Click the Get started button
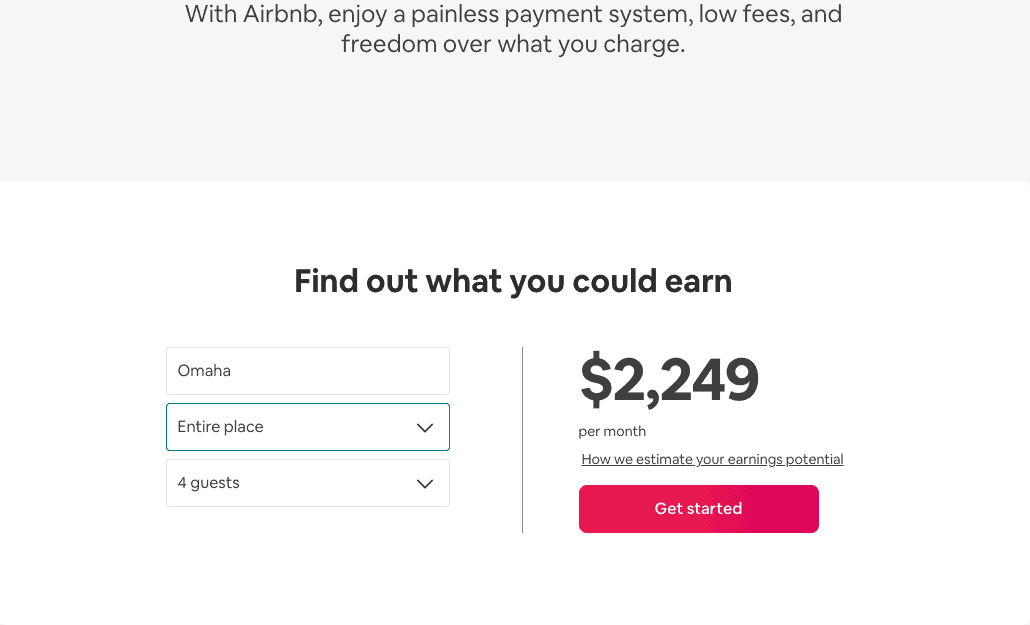The width and height of the screenshot is (1030, 625). (698, 509)
